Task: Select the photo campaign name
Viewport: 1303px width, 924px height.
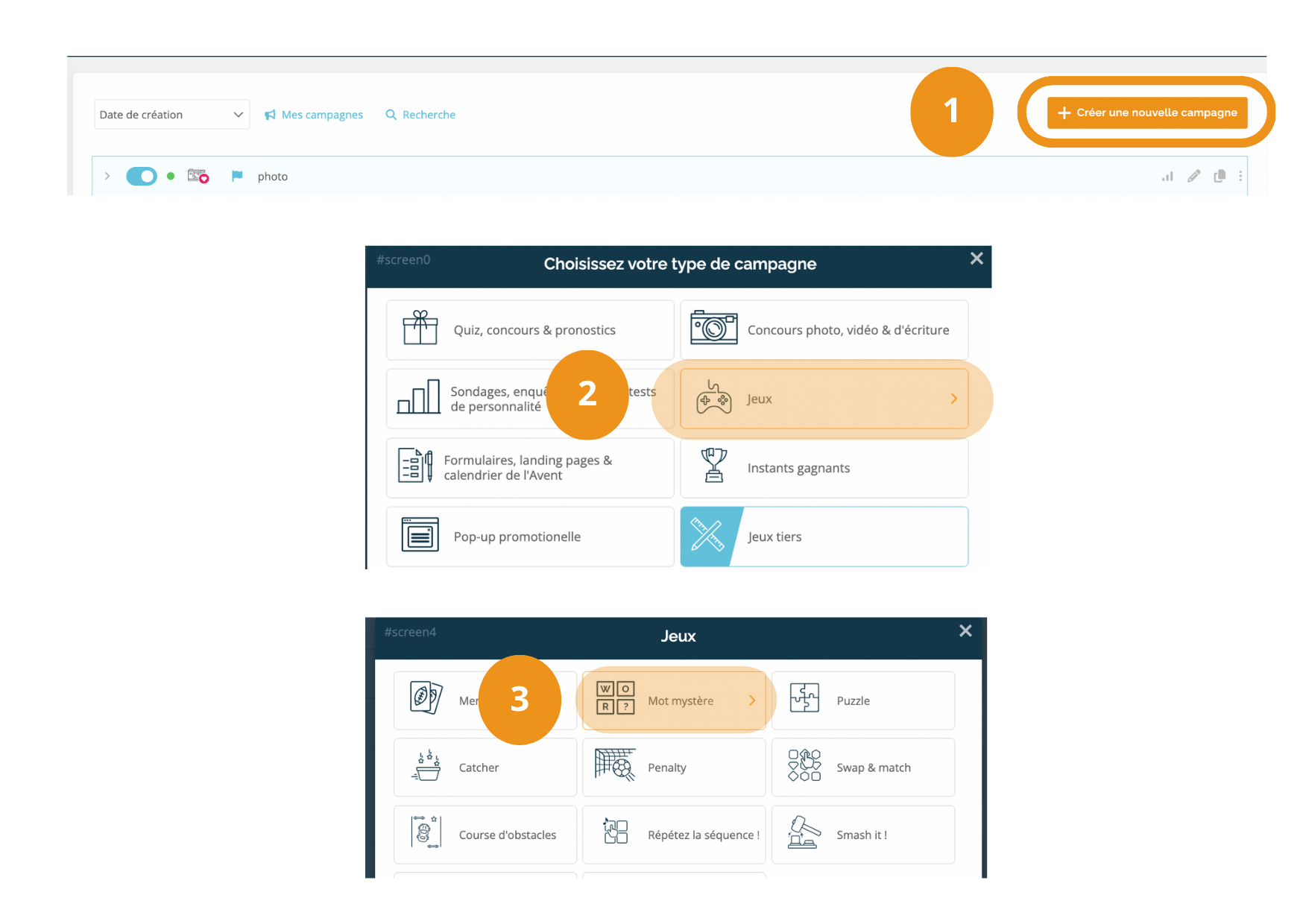Action: (273, 177)
